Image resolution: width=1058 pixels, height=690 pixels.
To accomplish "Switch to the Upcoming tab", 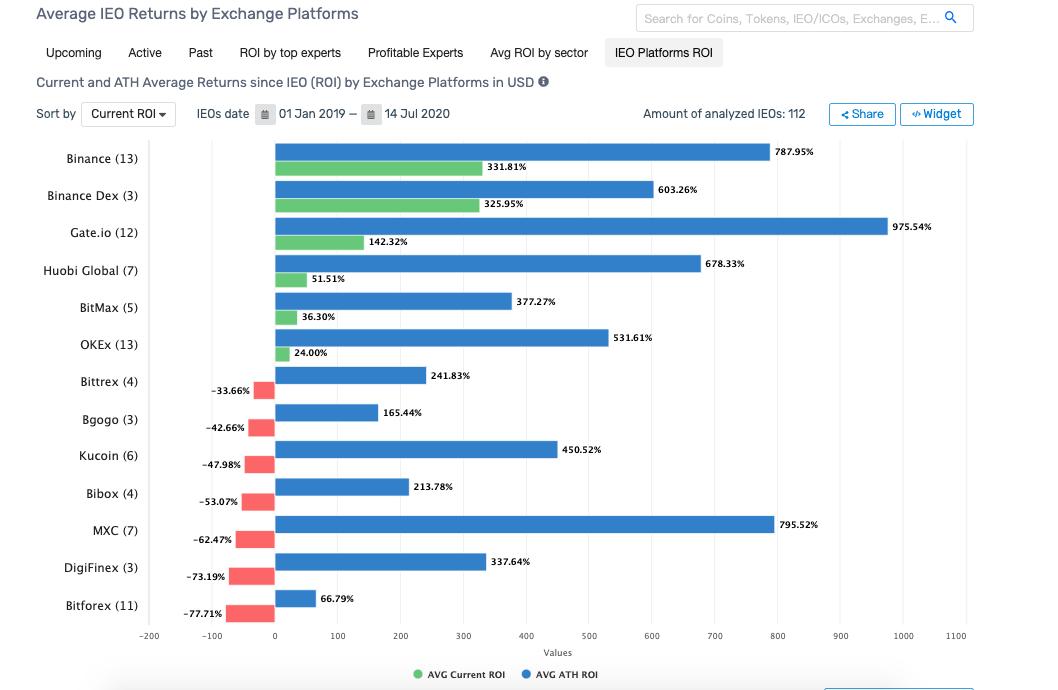I will tap(74, 53).
